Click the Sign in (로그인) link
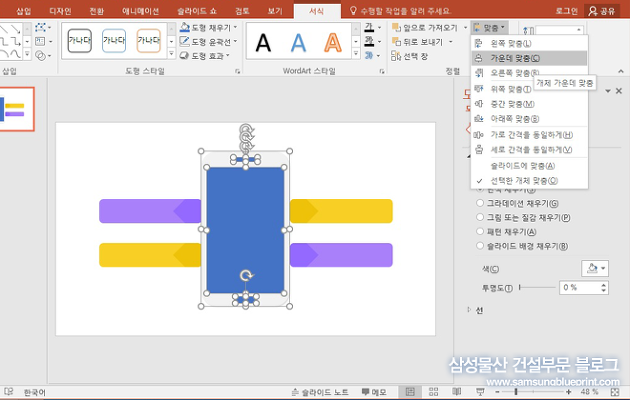Viewport: 630px width, 400px height. click(x=566, y=11)
